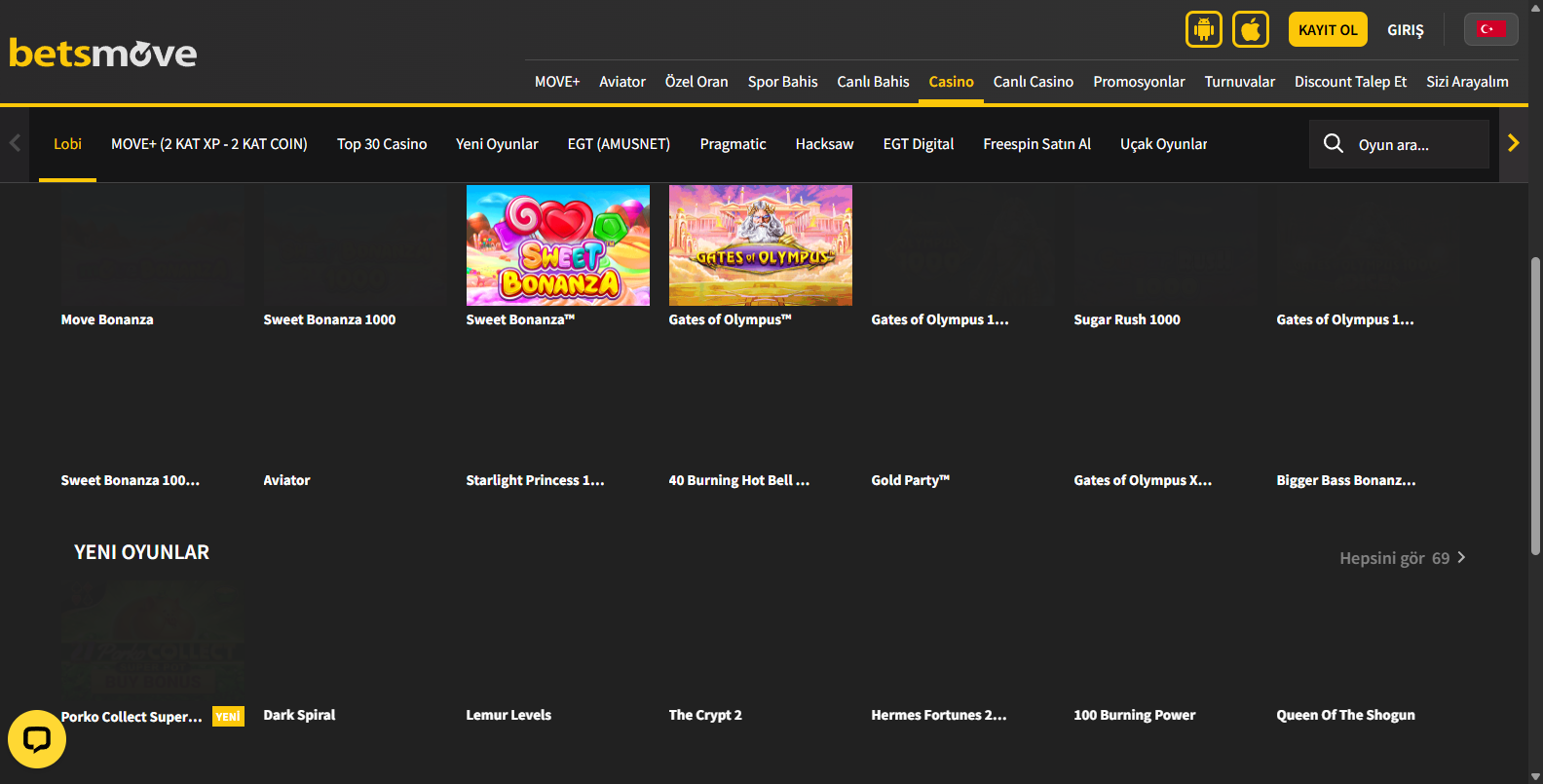Click the betsmove logo
Image resolution: width=1543 pixels, height=784 pixels.
103,53
